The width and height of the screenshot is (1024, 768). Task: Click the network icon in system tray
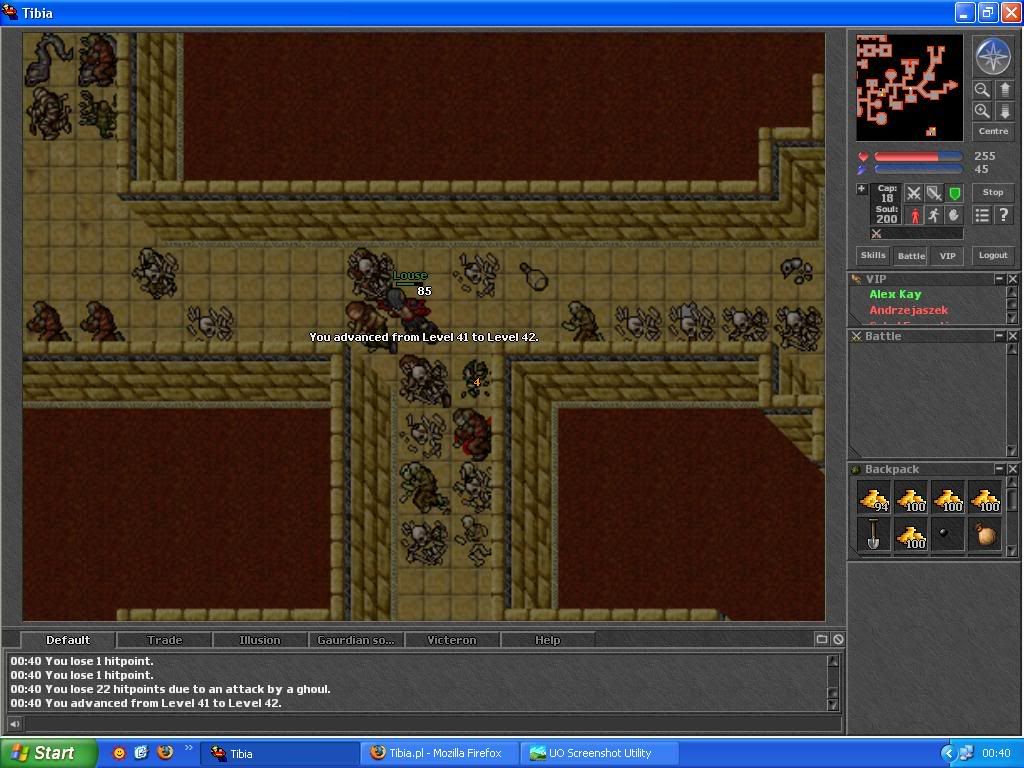pos(967,753)
